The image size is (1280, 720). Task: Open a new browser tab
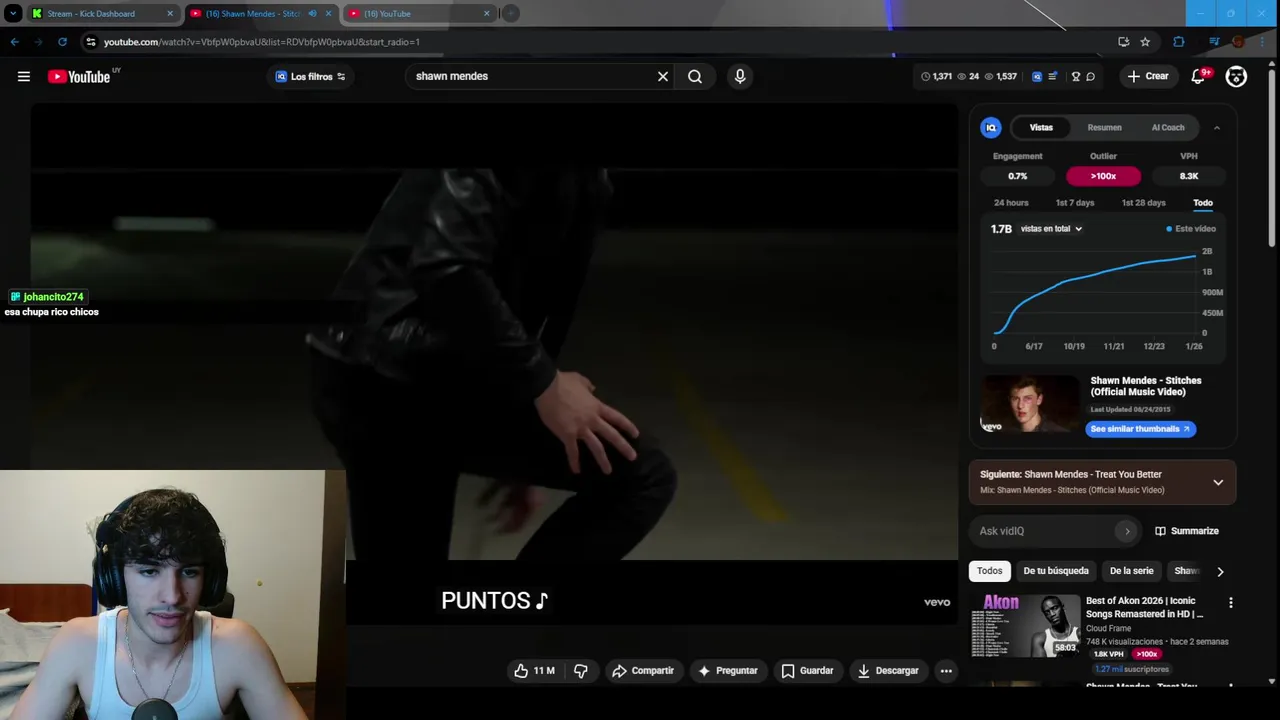click(510, 14)
